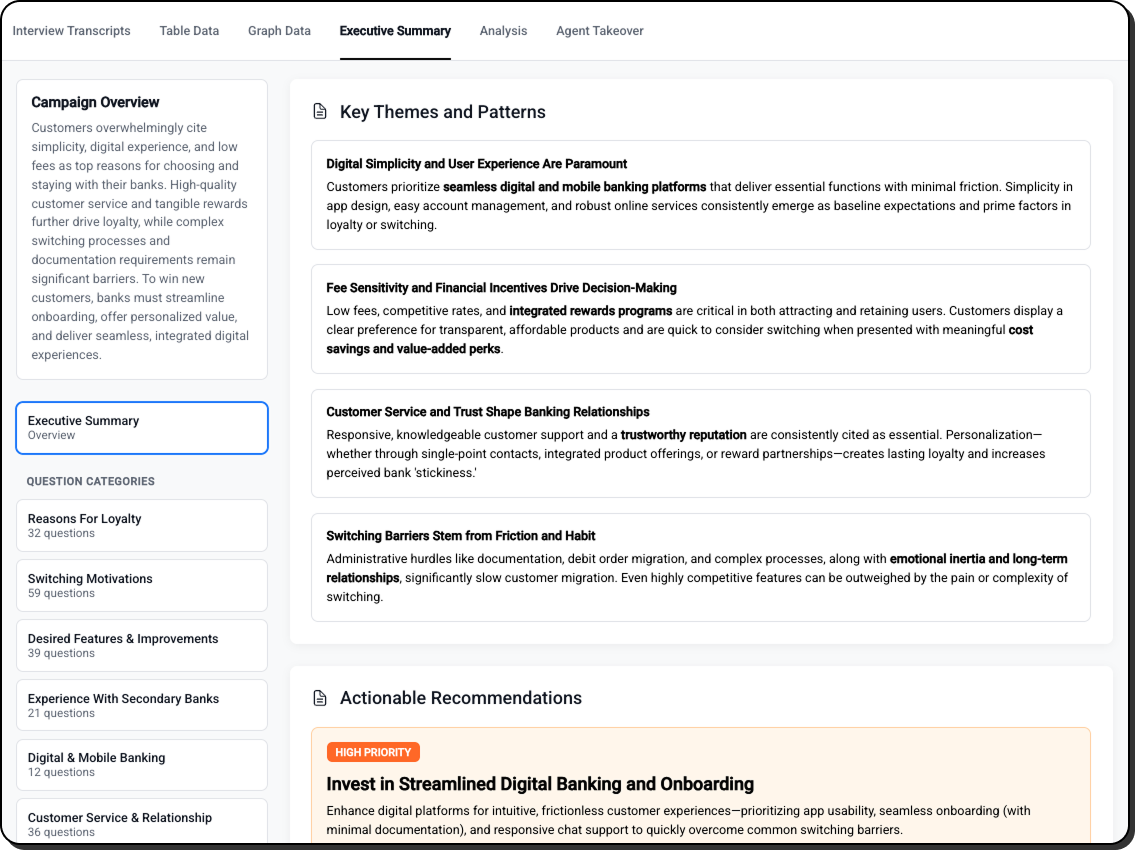Image resolution: width=1135 pixels, height=850 pixels.
Task: Click the Fee Sensitivity and Financial Incentives card title
Action: coord(501,287)
